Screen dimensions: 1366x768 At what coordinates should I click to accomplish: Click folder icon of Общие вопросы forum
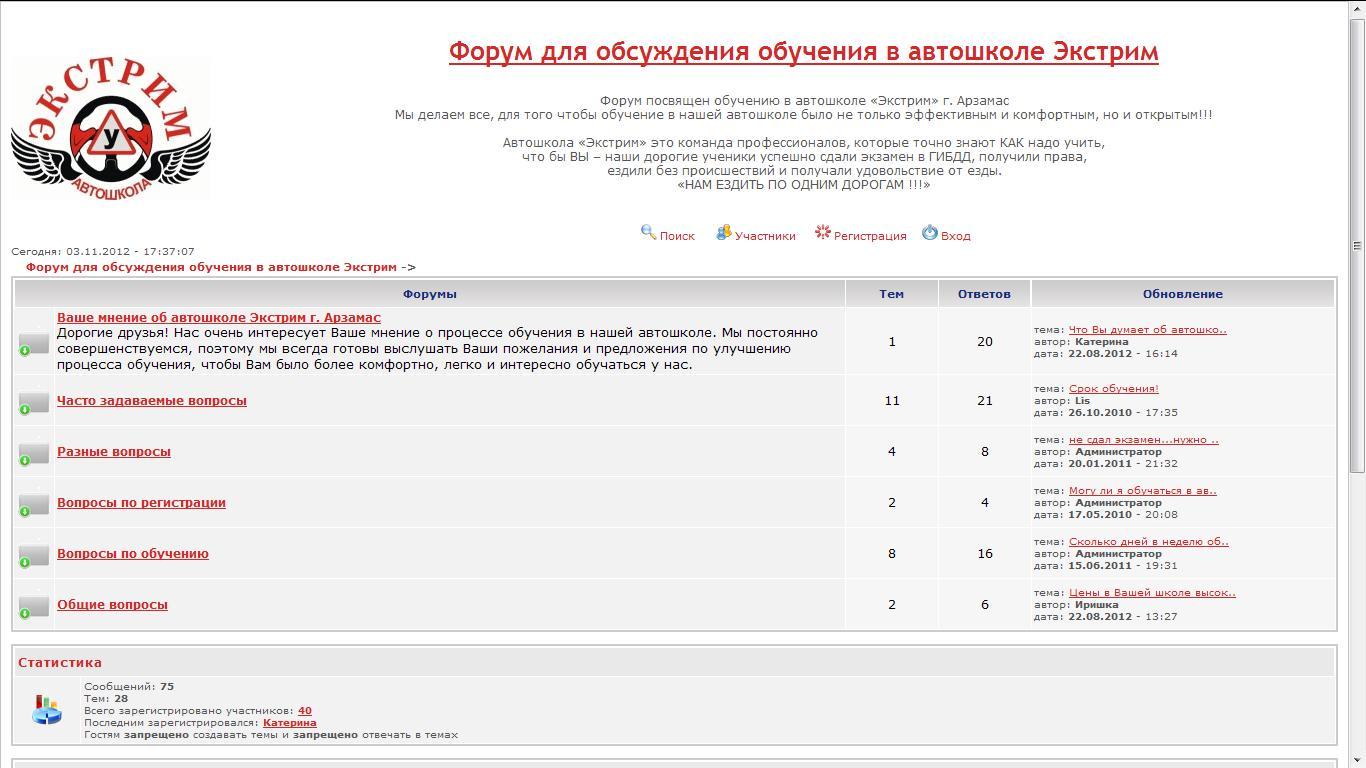34,606
